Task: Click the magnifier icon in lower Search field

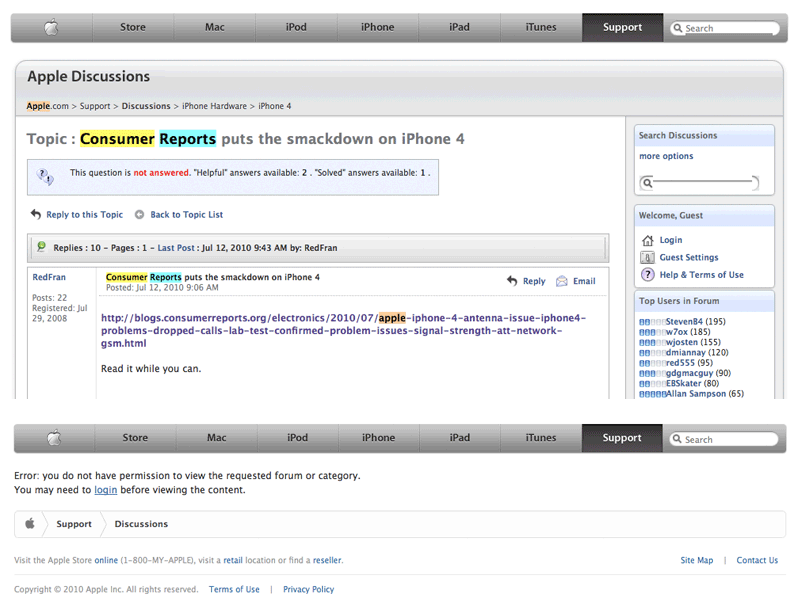Action: [677, 439]
